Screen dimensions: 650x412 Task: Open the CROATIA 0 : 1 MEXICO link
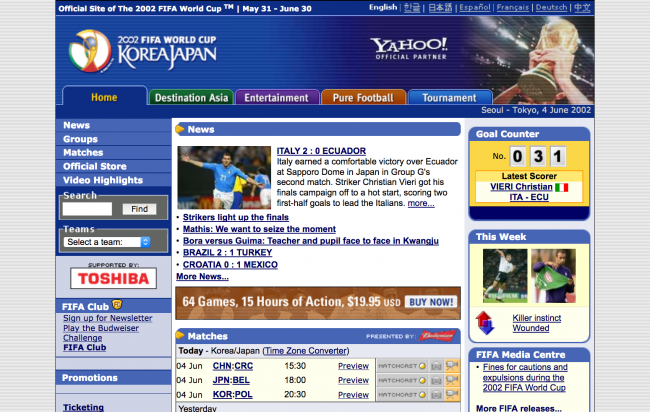[x=230, y=264]
